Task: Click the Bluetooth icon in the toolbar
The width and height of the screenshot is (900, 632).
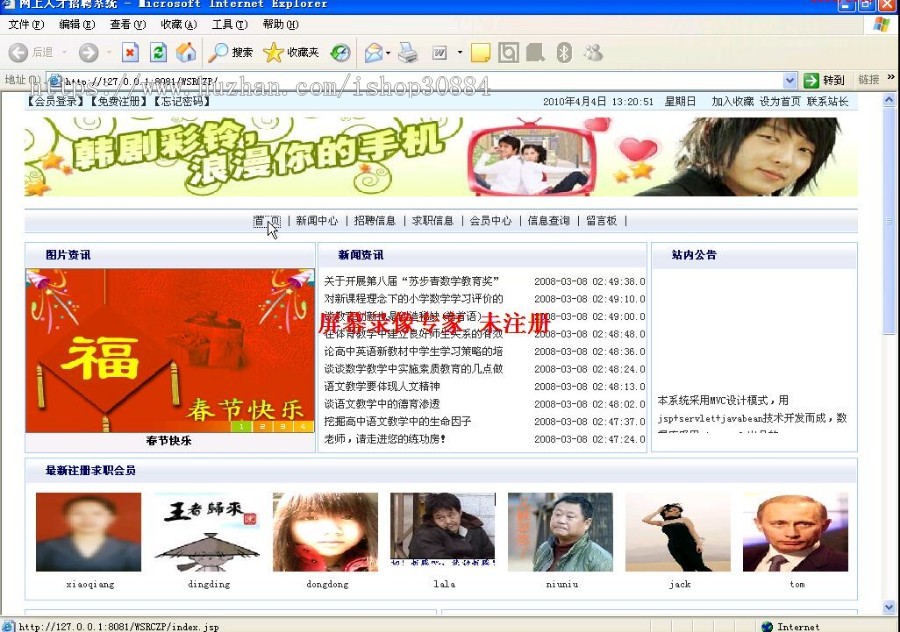Action: click(x=563, y=52)
